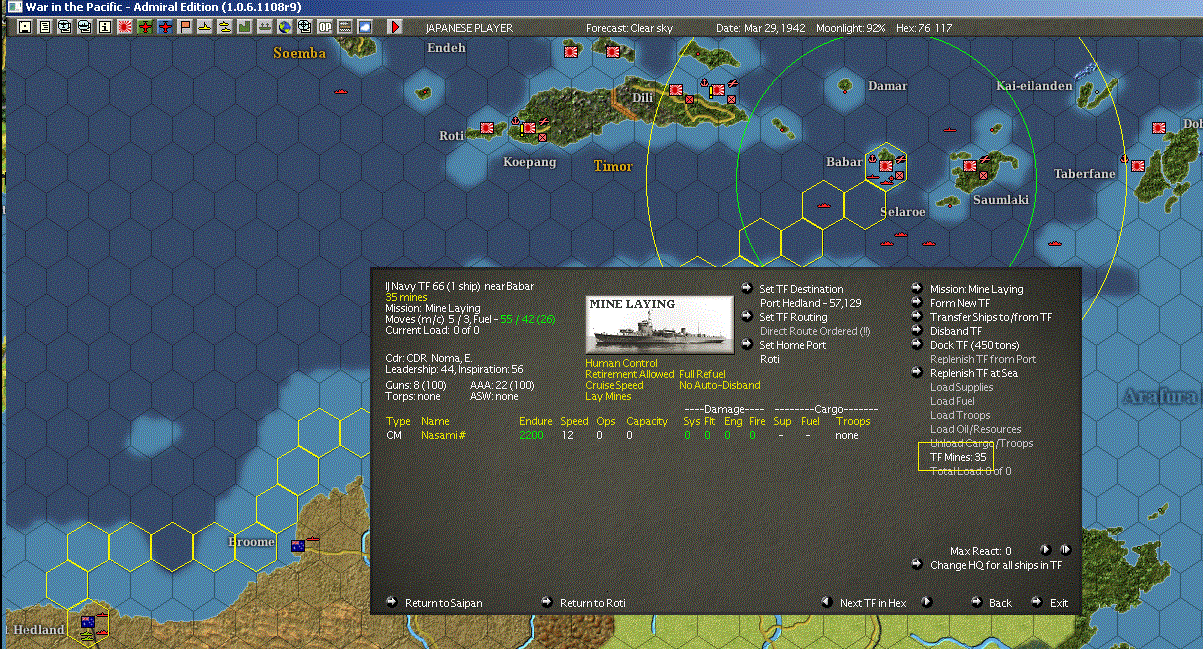Viewport: 1203px width, 649px height.
Task: Click the Endure column header
Action: pyautogui.click(x=535, y=421)
